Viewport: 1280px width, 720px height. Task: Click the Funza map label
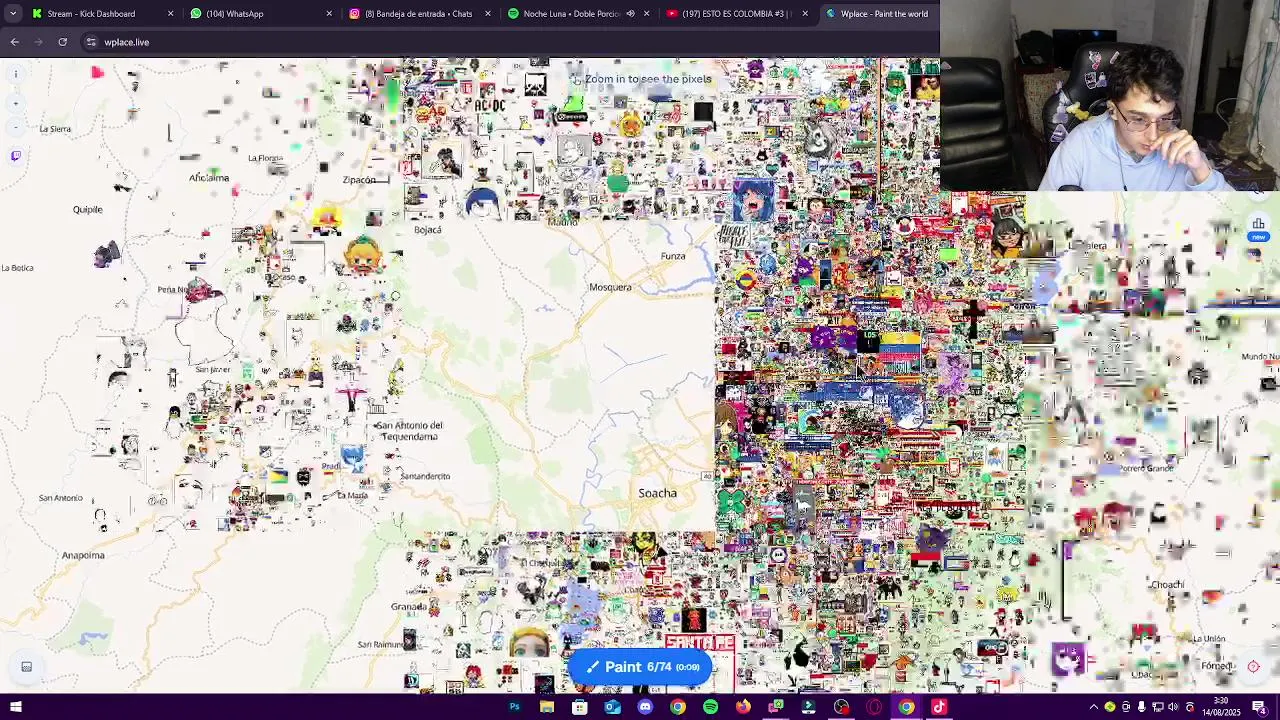(x=673, y=256)
